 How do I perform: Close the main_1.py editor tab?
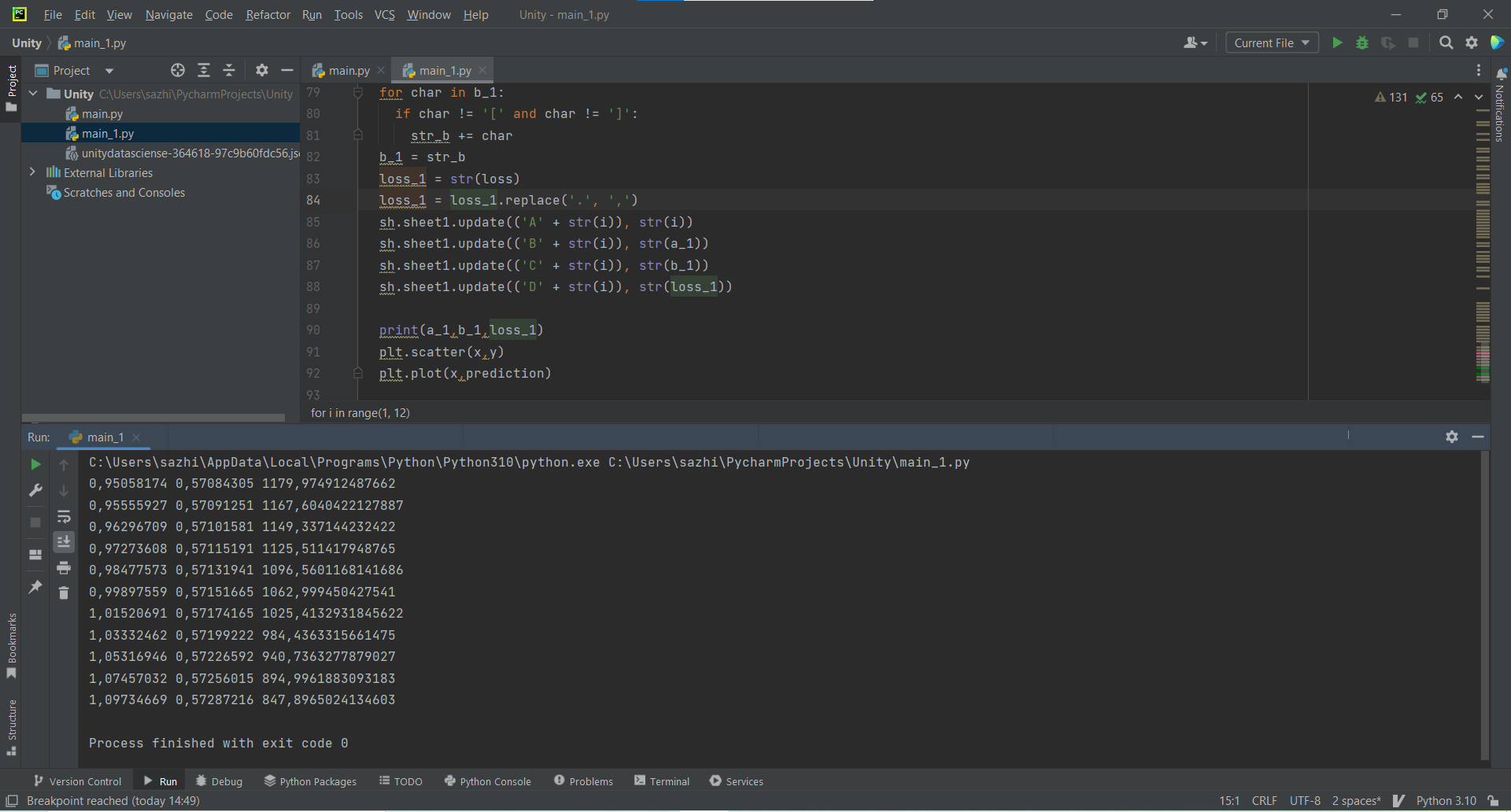pos(482,70)
